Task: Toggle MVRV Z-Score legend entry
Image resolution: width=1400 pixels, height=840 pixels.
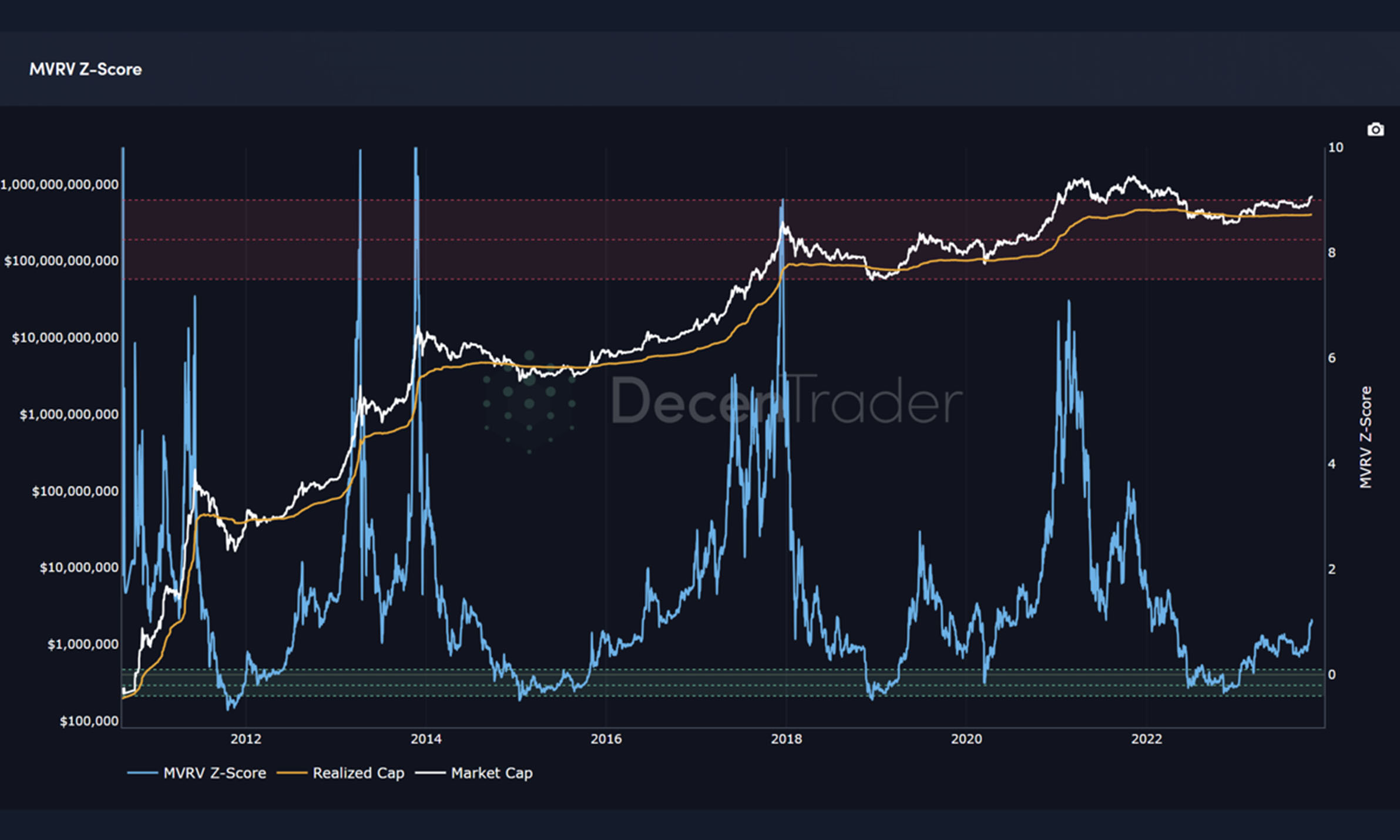Action: [x=214, y=773]
